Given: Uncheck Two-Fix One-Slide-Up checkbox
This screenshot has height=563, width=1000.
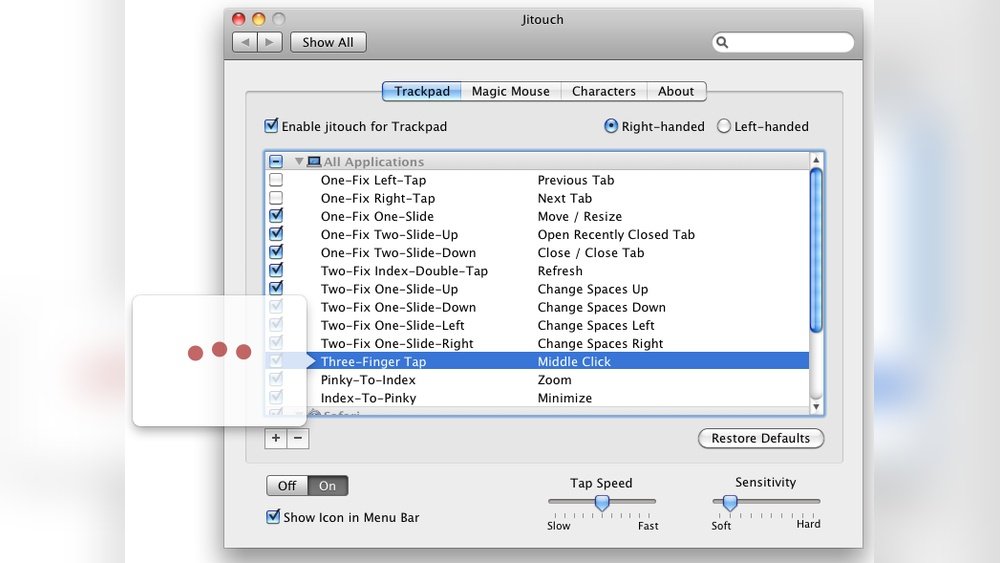Looking at the screenshot, I should (x=276, y=288).
